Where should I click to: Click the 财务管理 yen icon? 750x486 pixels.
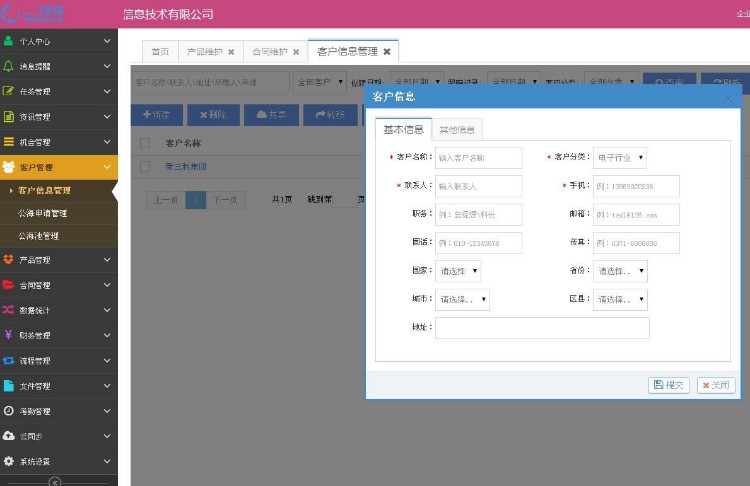pyautogui.click(x=8, y=335)
